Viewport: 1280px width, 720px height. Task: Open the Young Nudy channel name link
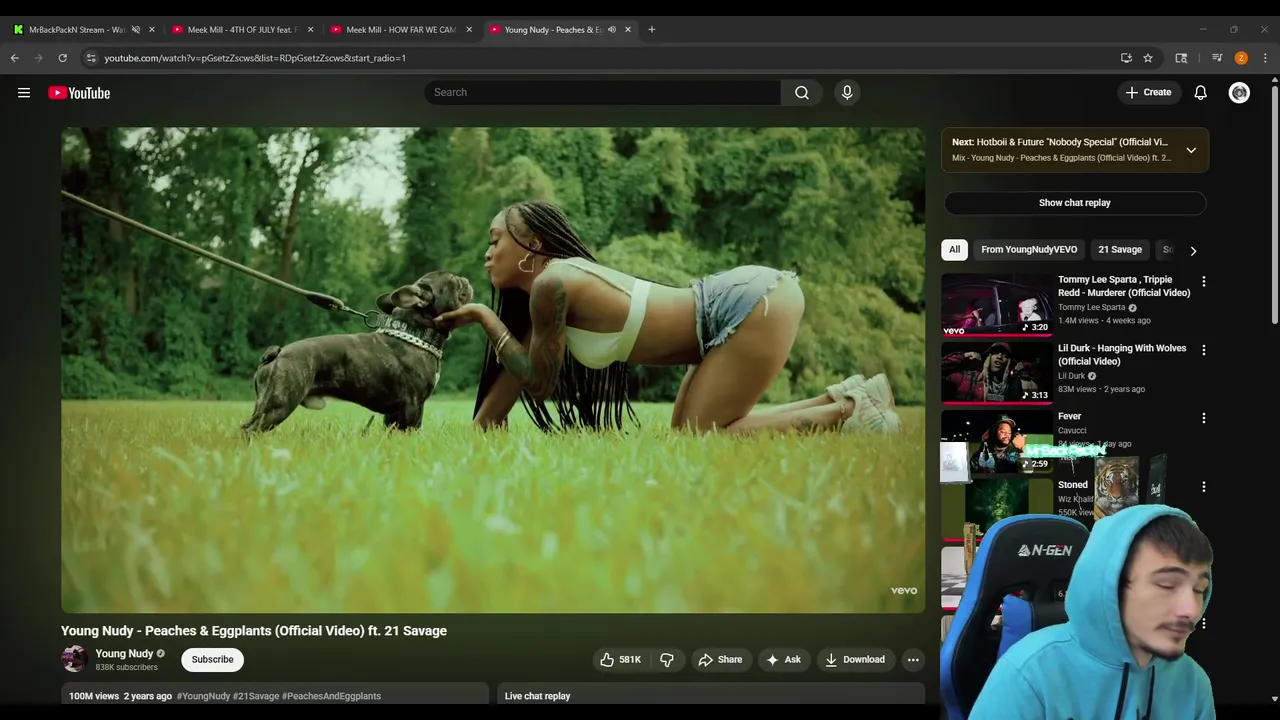point(124,653)
